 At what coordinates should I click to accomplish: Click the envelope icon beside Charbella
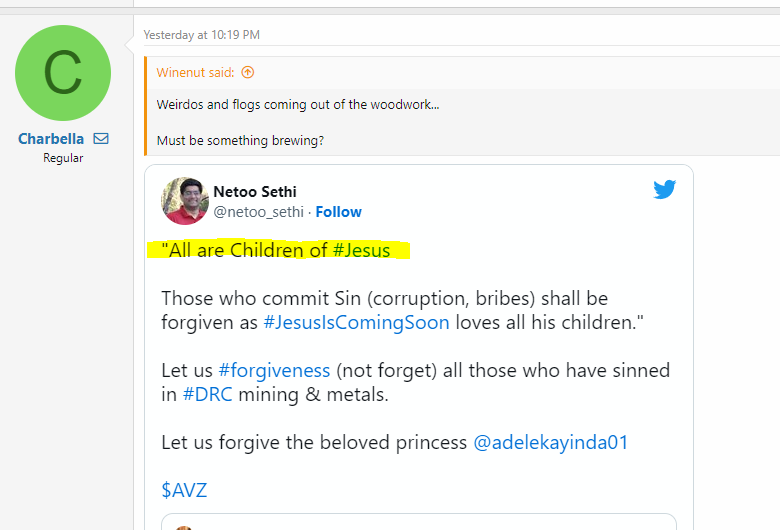point(101,139)
